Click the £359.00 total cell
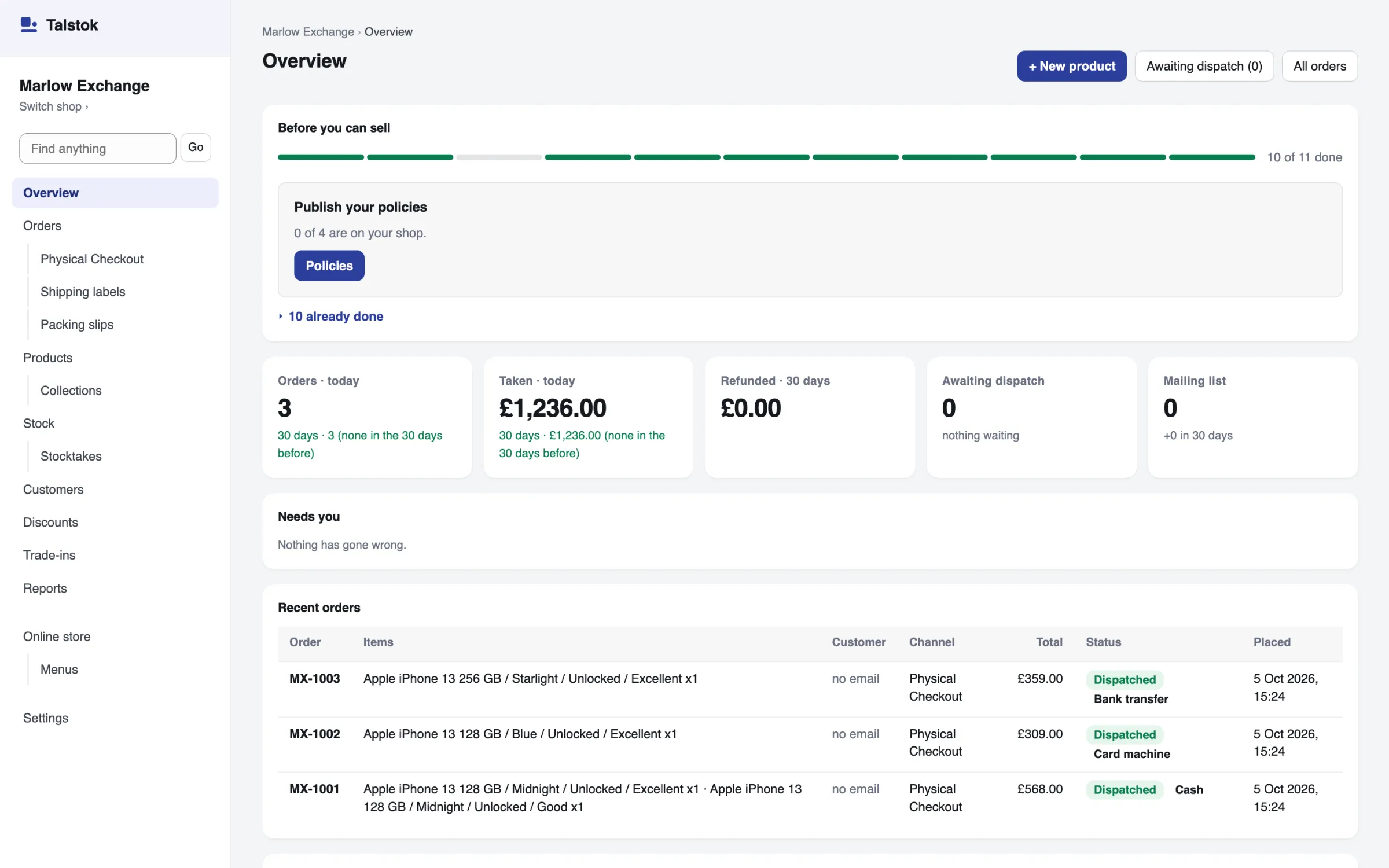Image resolution: width=1389 pixels, height=868 pixels. tap(1040, 679)
